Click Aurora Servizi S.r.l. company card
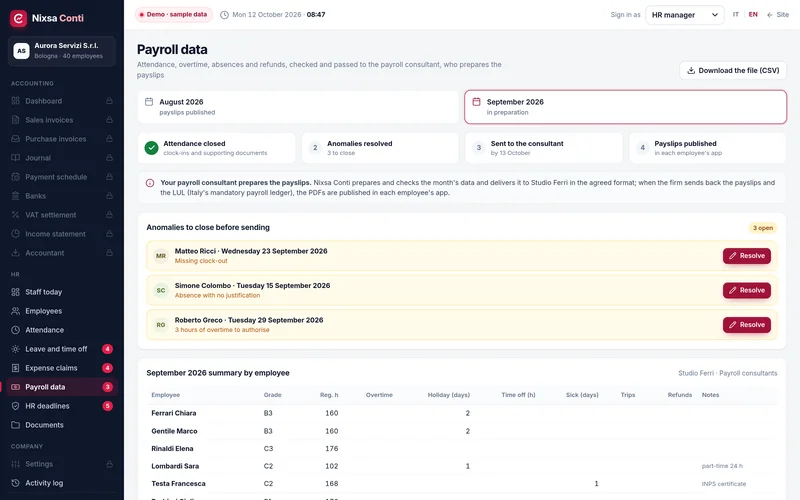The height and width of the screenshot is (500, 800). pos(62,51)
